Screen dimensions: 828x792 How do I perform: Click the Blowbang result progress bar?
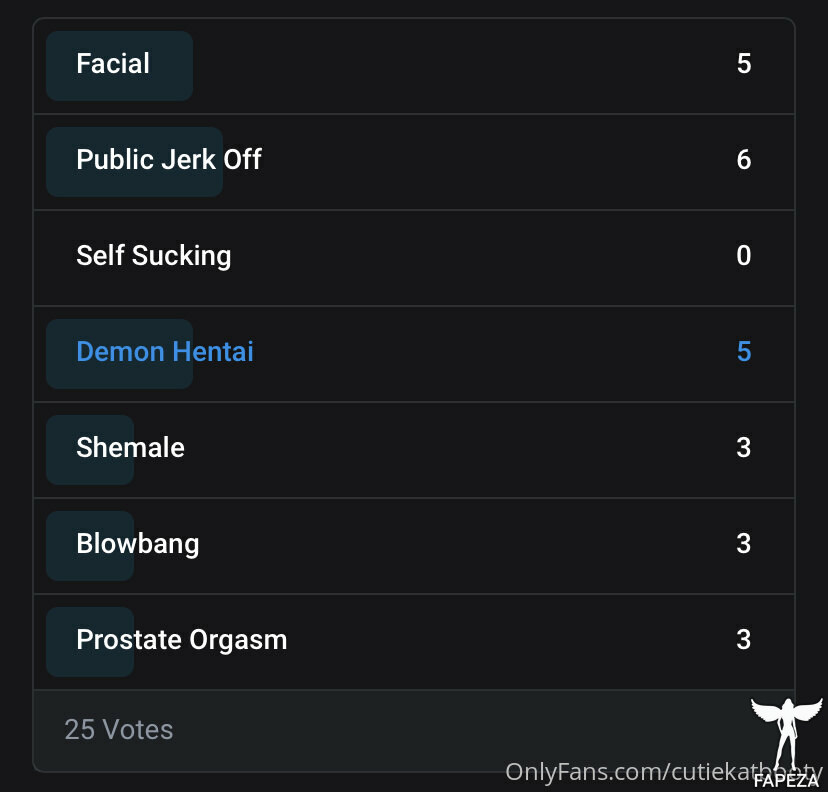pyautogui.click(x=90, y=546)
